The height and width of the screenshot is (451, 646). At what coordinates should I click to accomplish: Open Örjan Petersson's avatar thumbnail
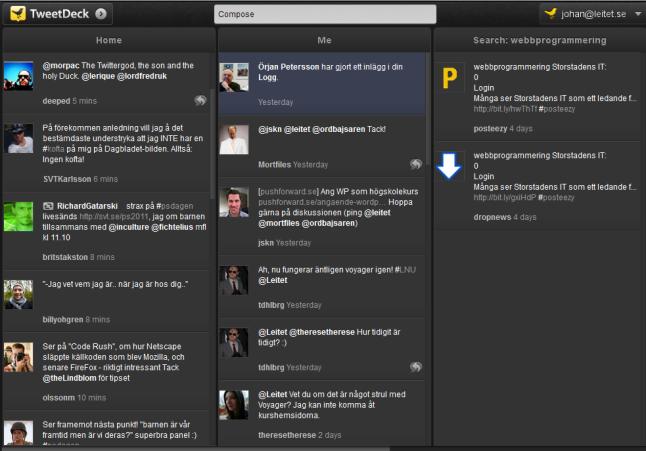(234, 77)
